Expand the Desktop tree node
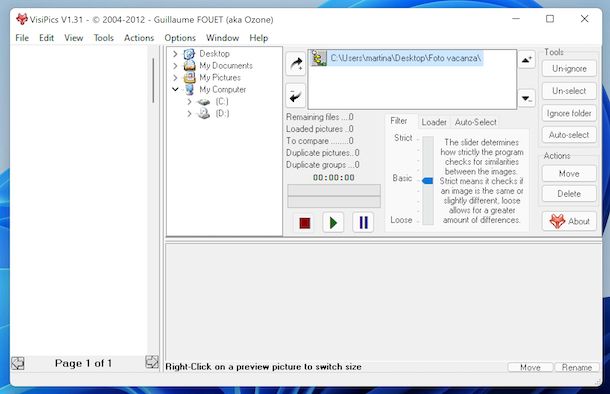 pos(175,54)
